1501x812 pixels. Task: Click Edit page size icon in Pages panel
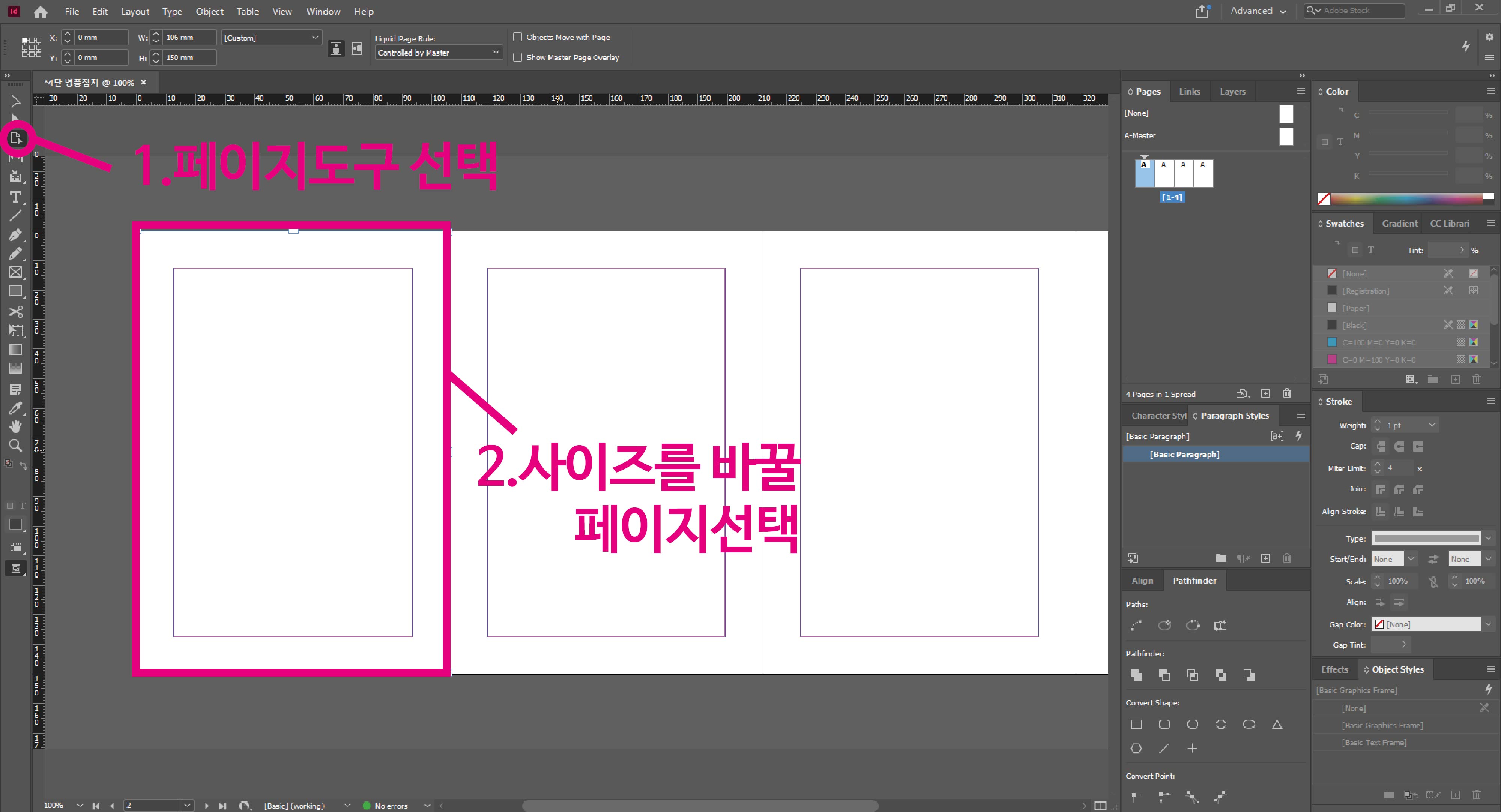pyautogui.click(x=1243, y=394)
